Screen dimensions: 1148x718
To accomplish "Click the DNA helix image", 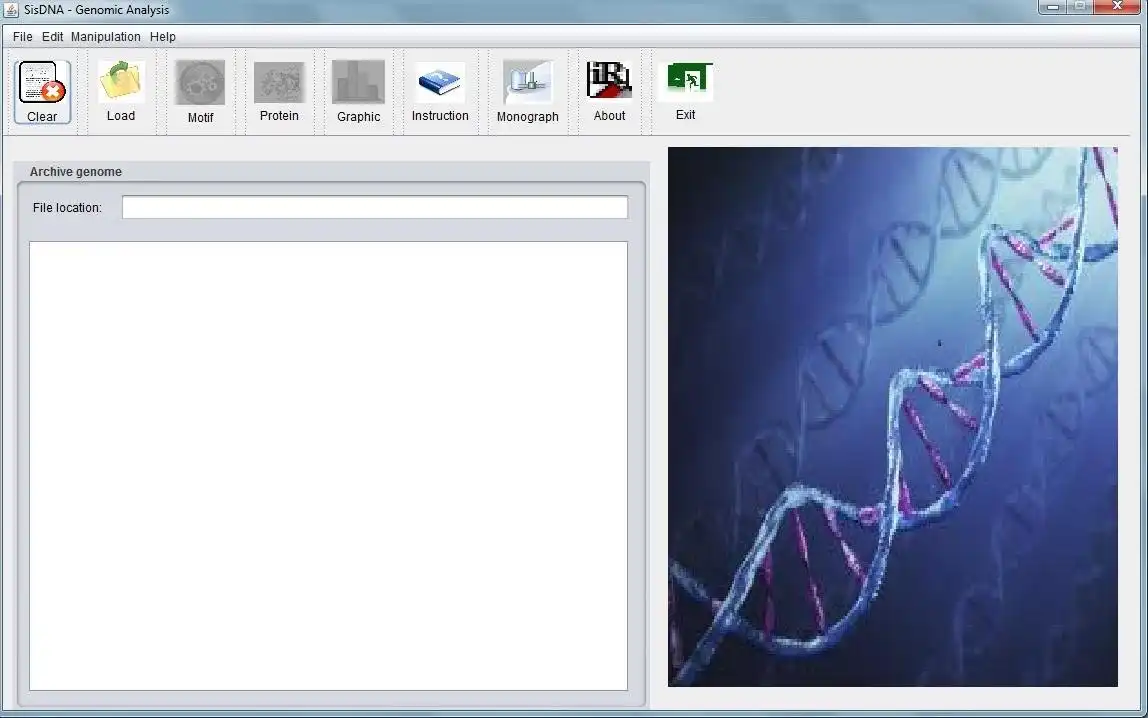I will click(x=892, y=417).
